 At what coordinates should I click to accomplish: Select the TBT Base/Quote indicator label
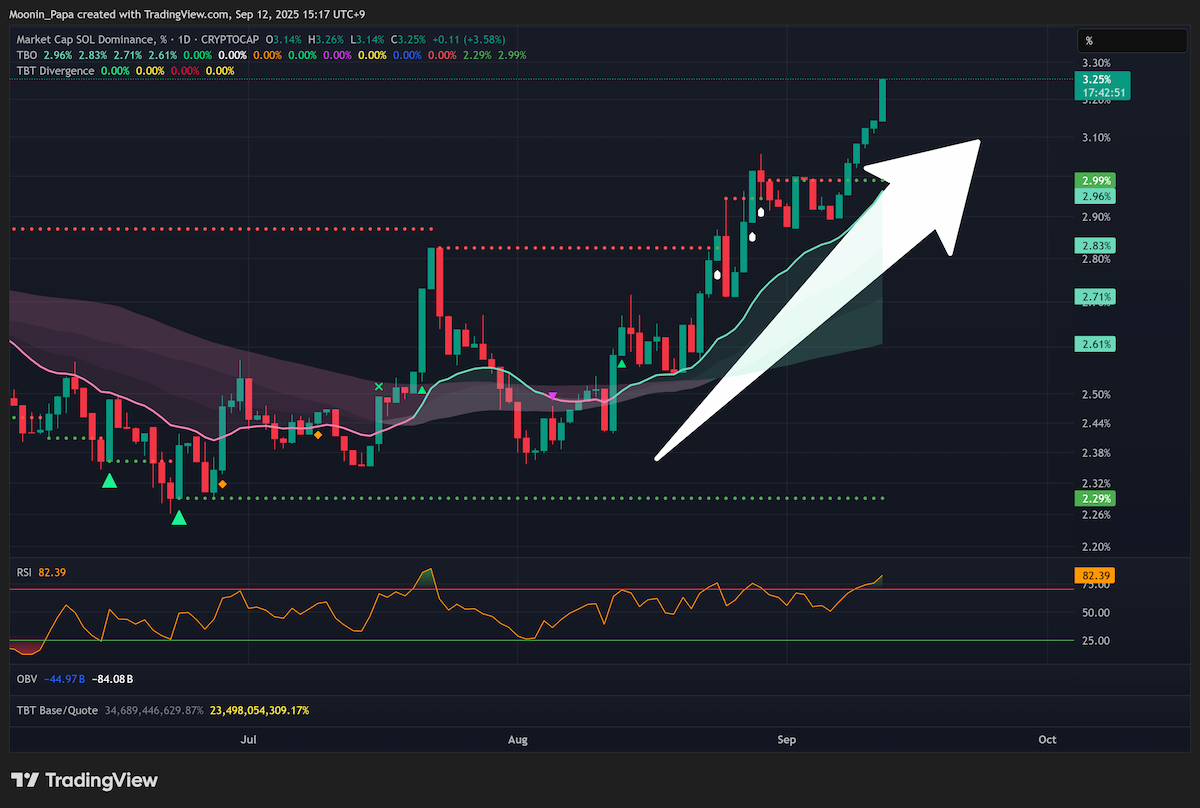[57, 710]
